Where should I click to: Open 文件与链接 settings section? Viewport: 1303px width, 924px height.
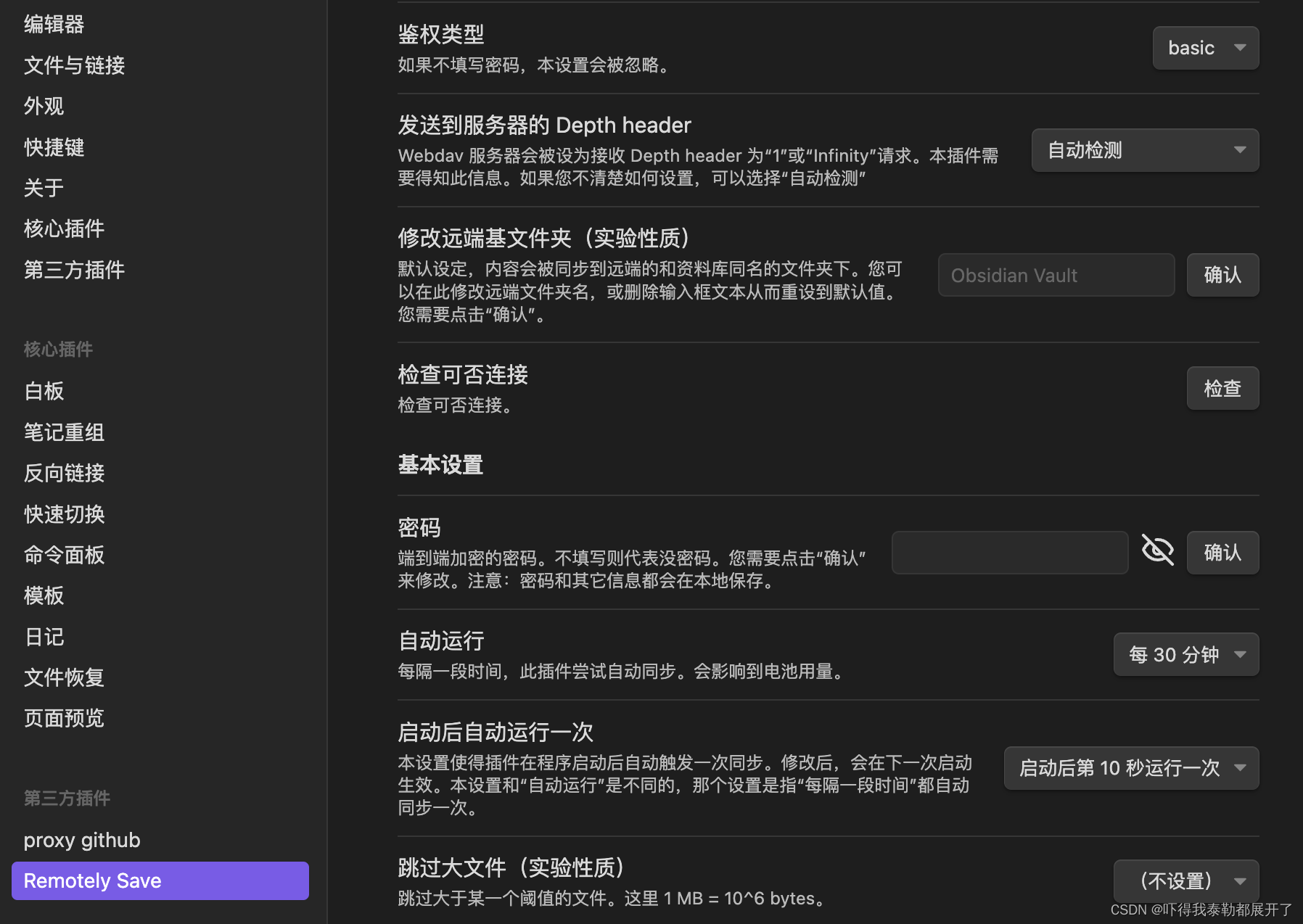74,65
